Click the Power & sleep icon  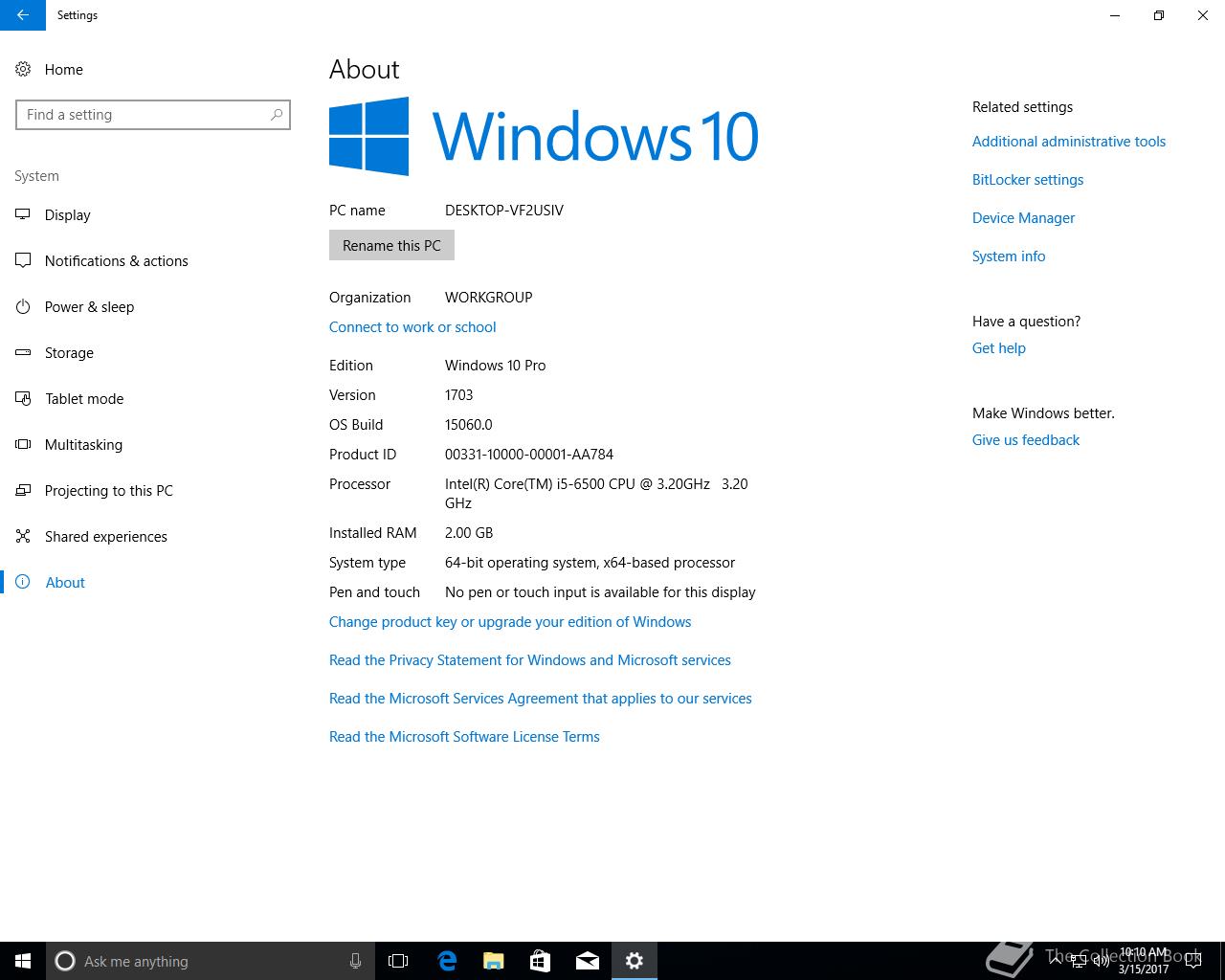[x=23, y=307]
